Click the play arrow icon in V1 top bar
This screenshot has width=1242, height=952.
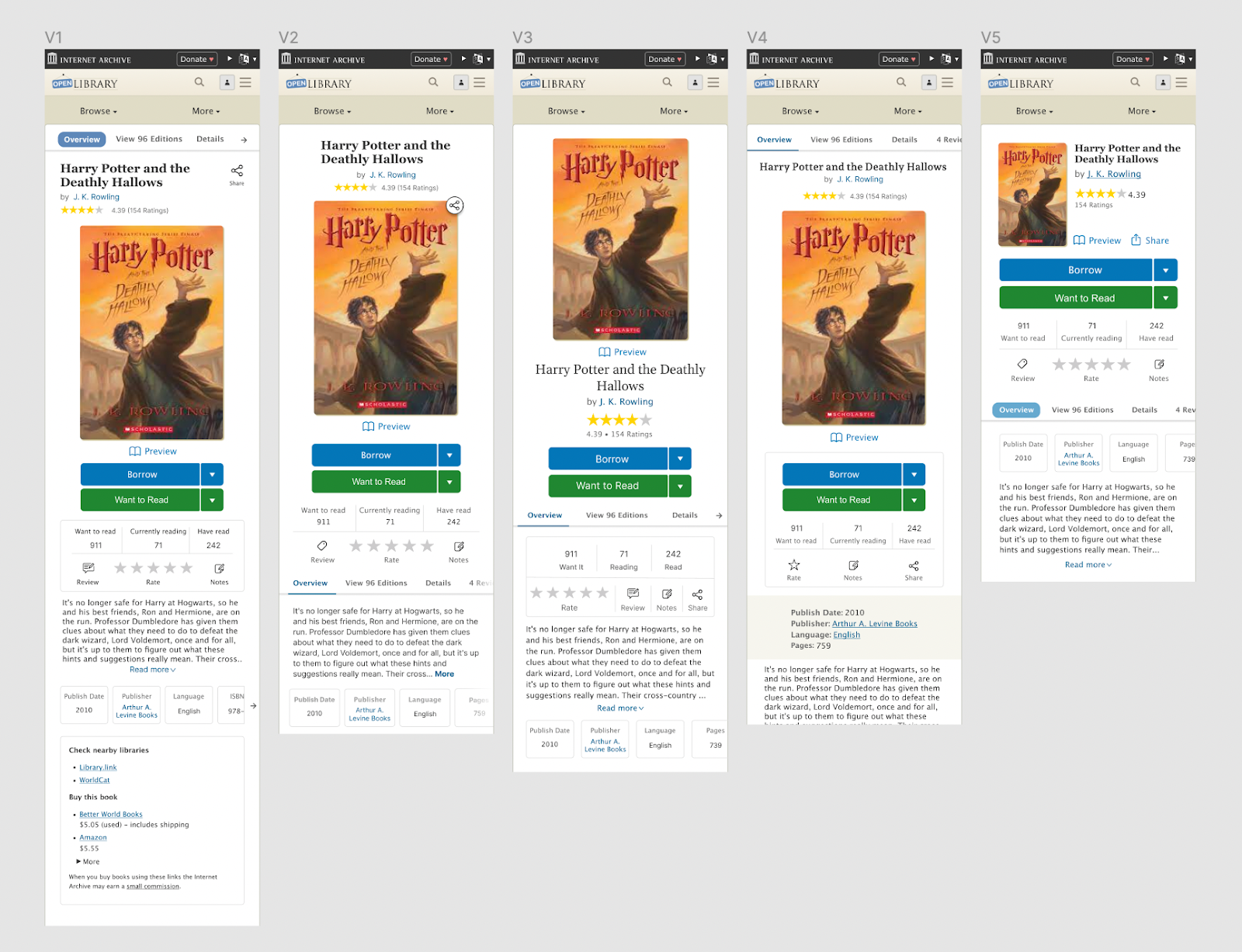click(x=230, y=59)
